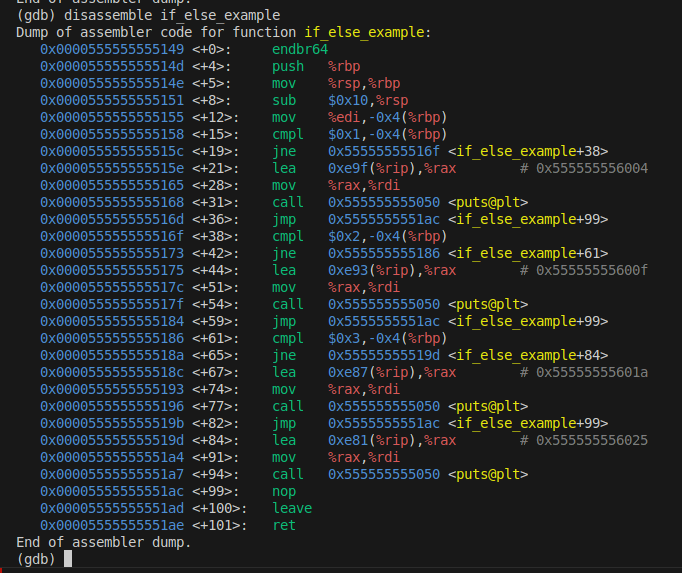This screenshot has width=682, height=573.
Task: Click the final 'End of assembler dump.' line
Action: pyautogui.click(x=103, y=542)
